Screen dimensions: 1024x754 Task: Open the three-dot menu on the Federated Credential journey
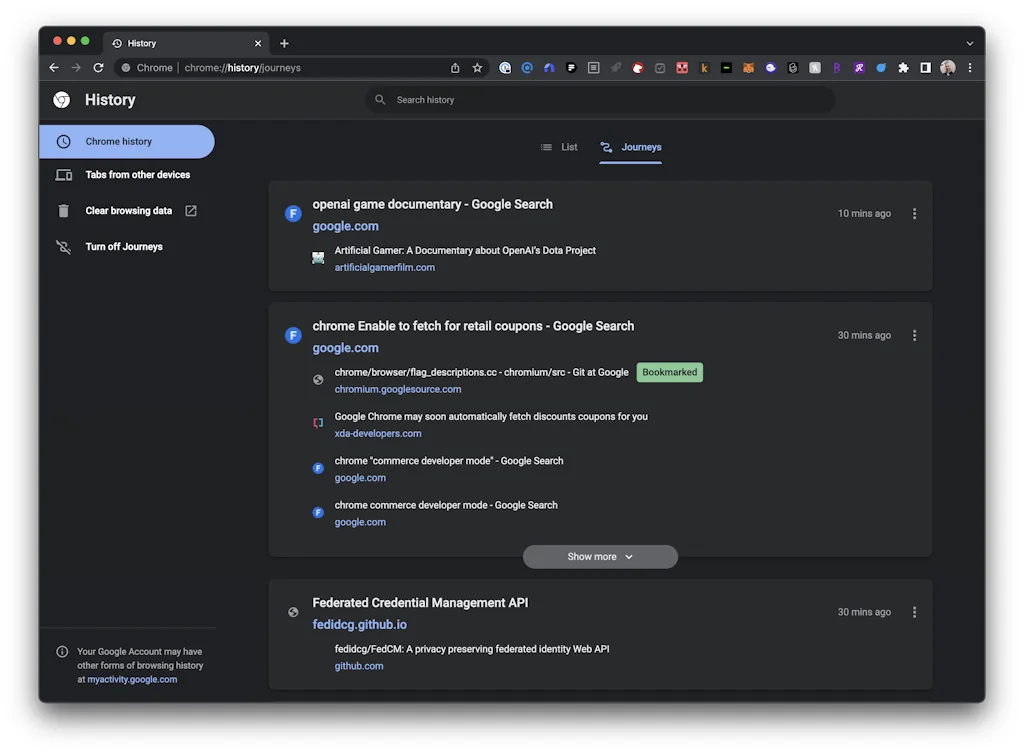click(x=914, y=611)
